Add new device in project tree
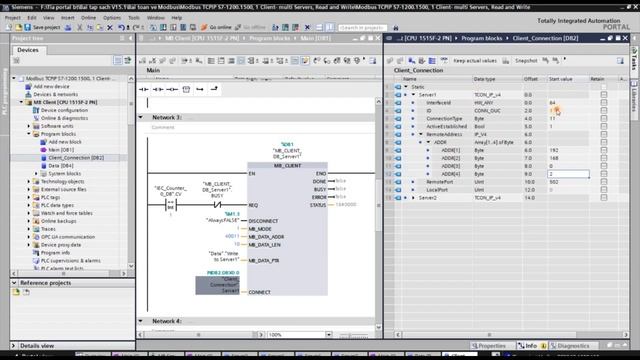The image size is (640, 360). pos(51,87)
